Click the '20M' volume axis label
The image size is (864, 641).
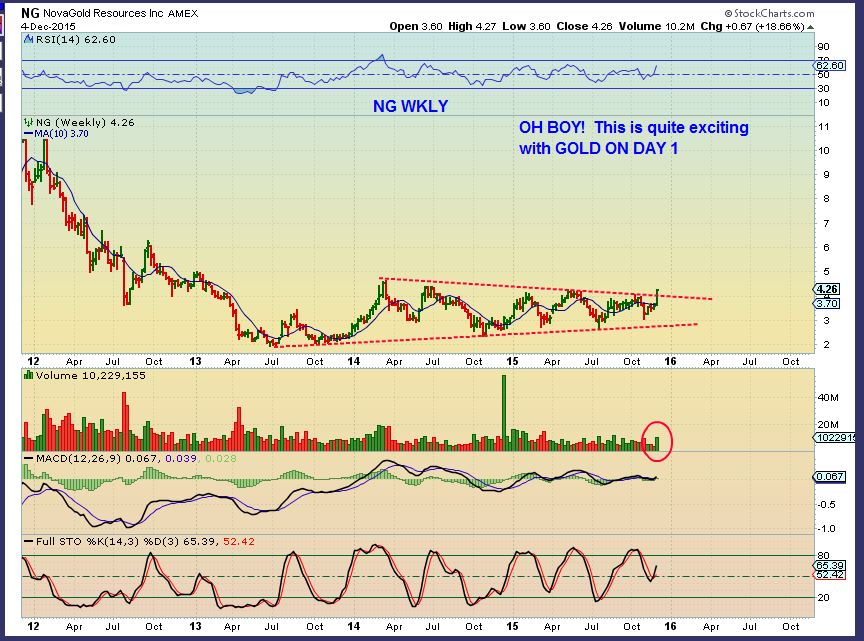point(828,424)
